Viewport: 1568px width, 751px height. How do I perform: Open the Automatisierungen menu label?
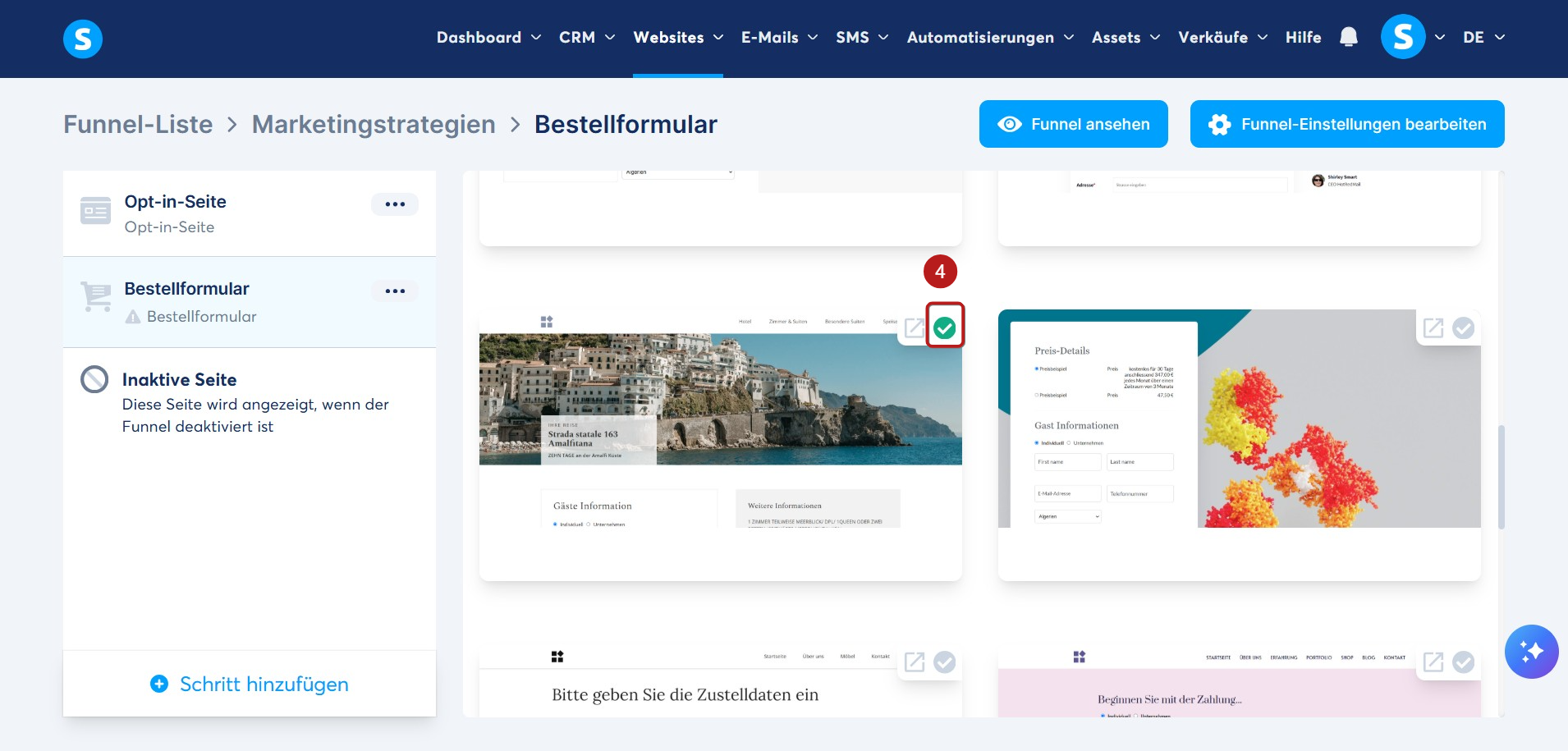coord(980,38)
